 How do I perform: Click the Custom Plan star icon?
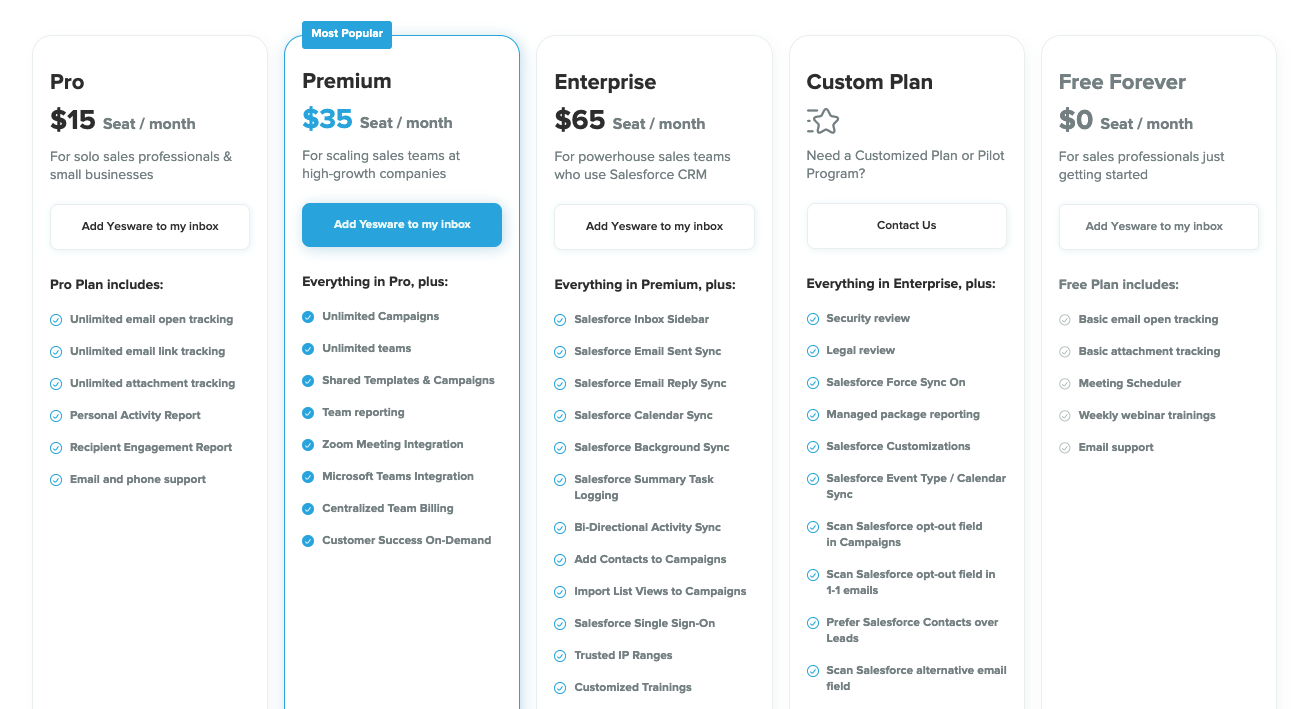click(823, 122)
